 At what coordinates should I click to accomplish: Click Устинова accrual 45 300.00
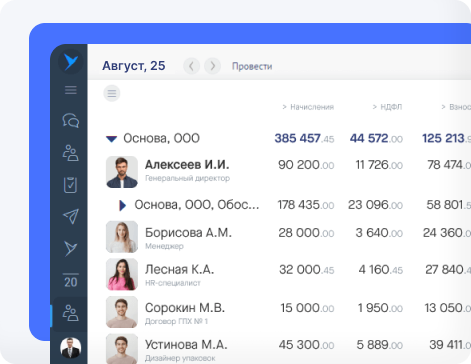tap(306, 345)
